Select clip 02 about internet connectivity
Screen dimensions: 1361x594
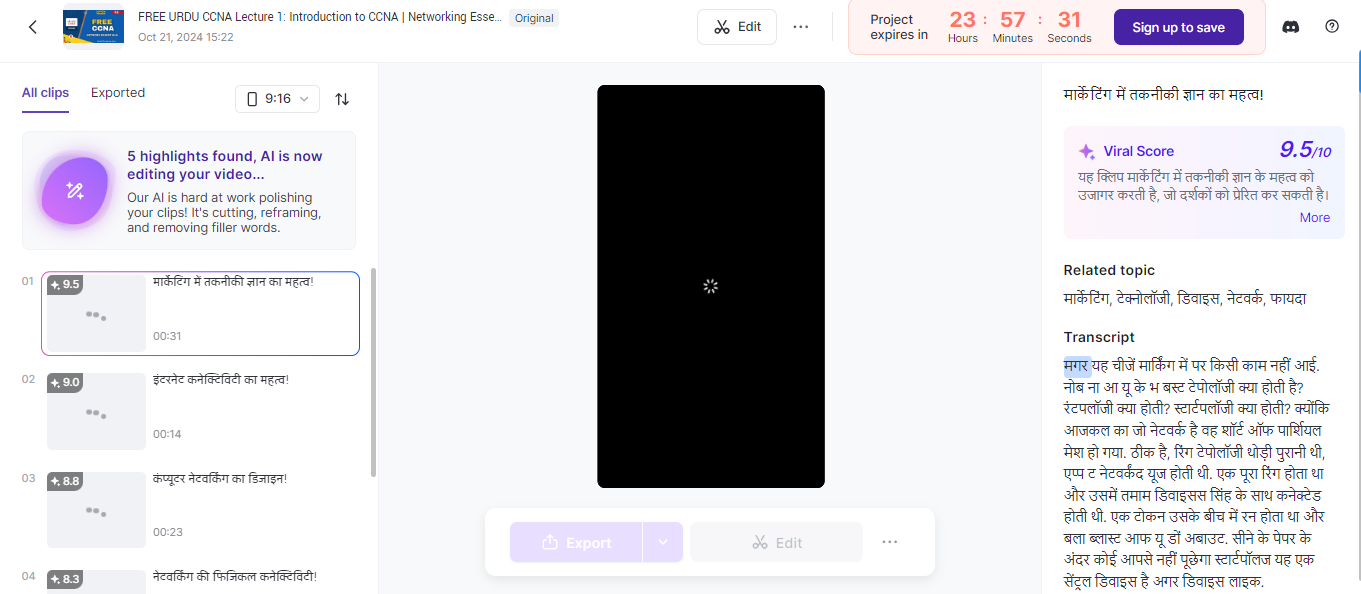click(x=200, y=411)
